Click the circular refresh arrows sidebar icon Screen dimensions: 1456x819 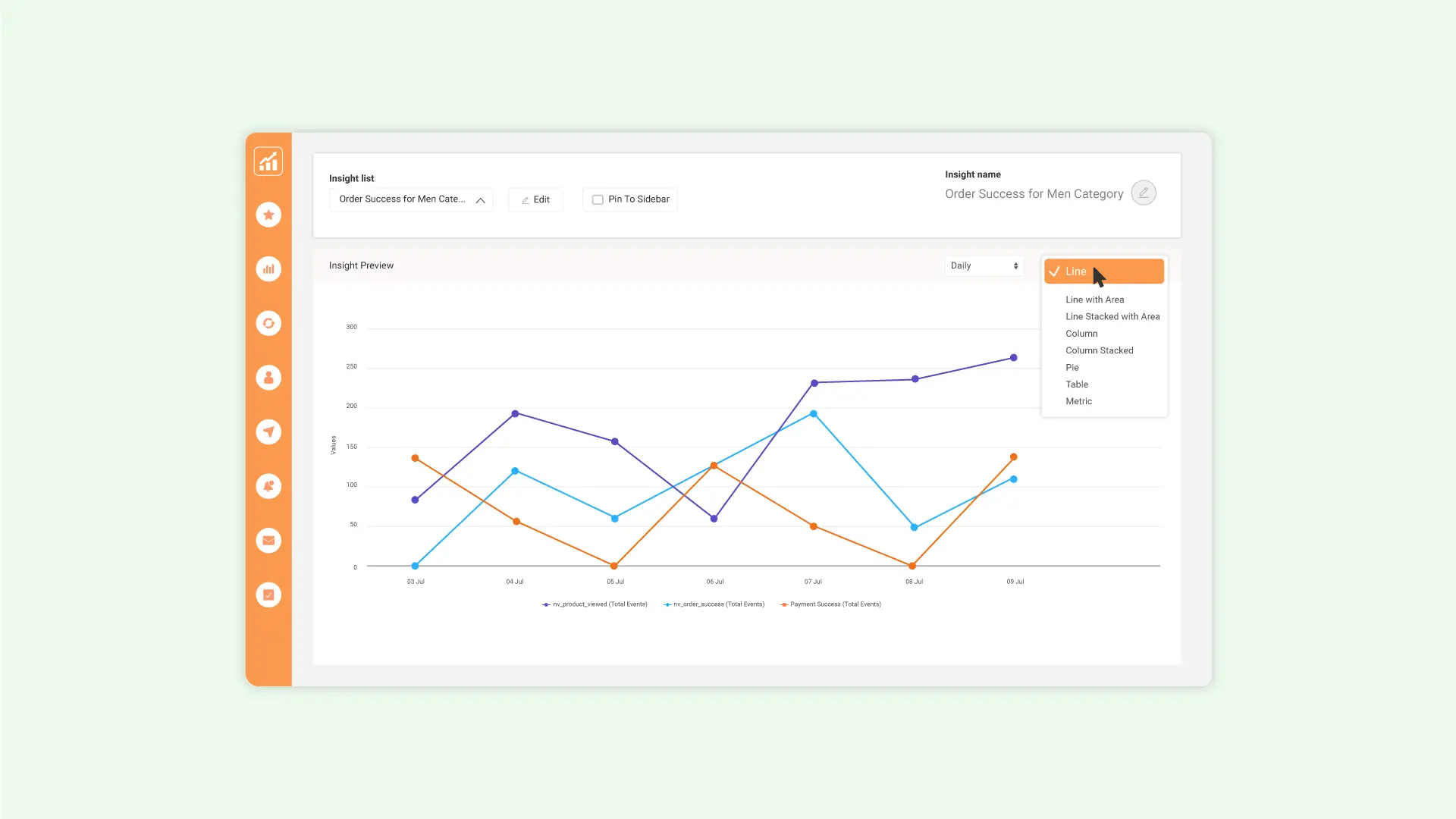coord(268,324)
